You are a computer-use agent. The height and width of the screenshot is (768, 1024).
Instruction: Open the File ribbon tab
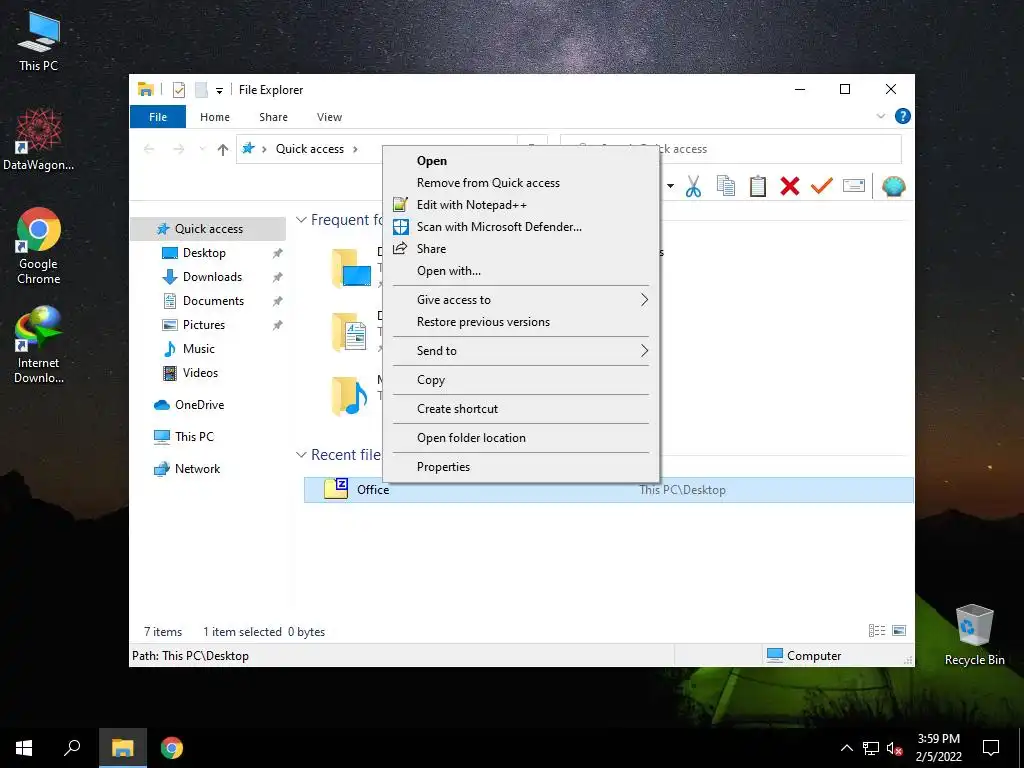coord(158,117)
